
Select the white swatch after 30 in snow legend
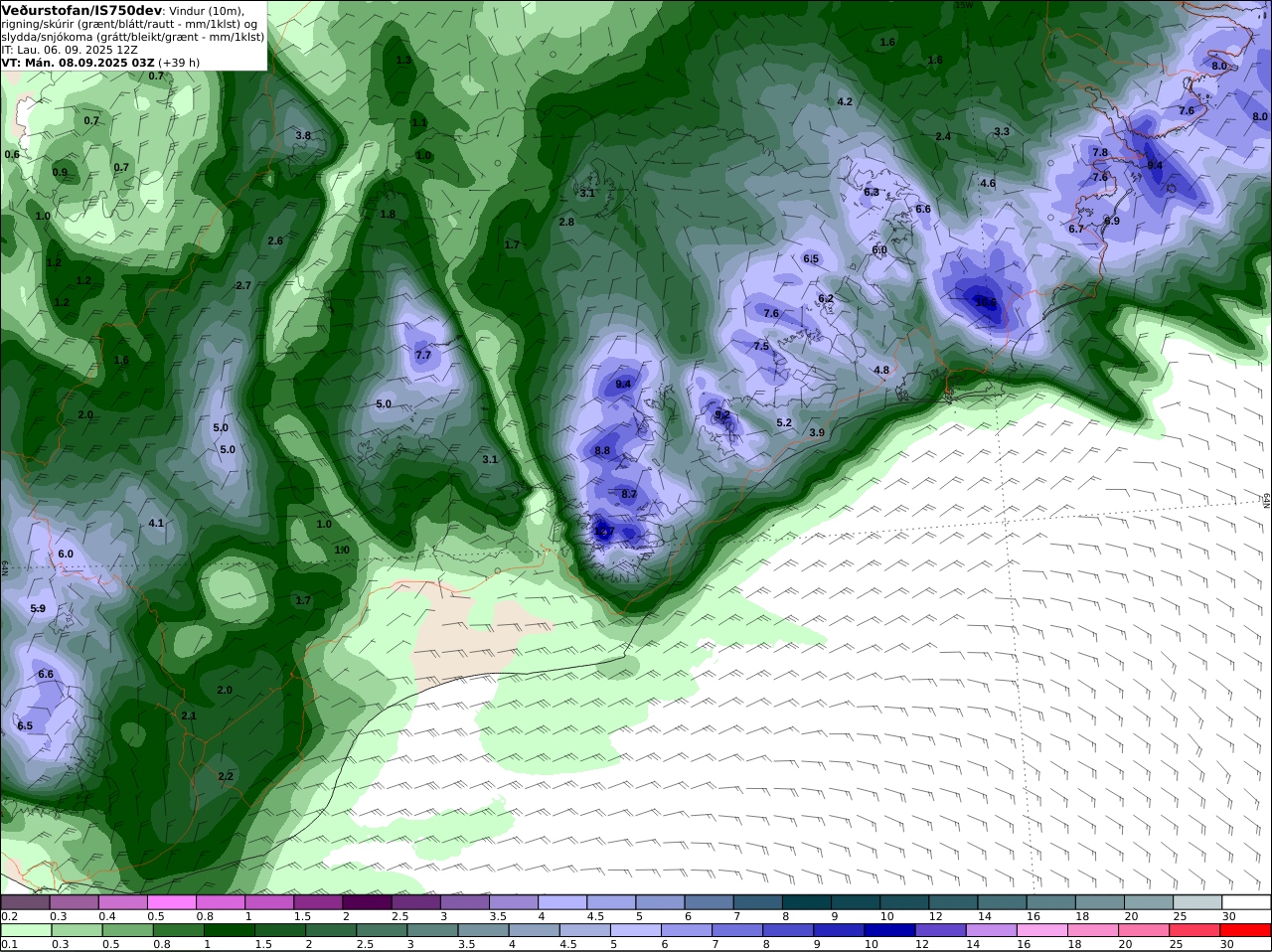1246,902
